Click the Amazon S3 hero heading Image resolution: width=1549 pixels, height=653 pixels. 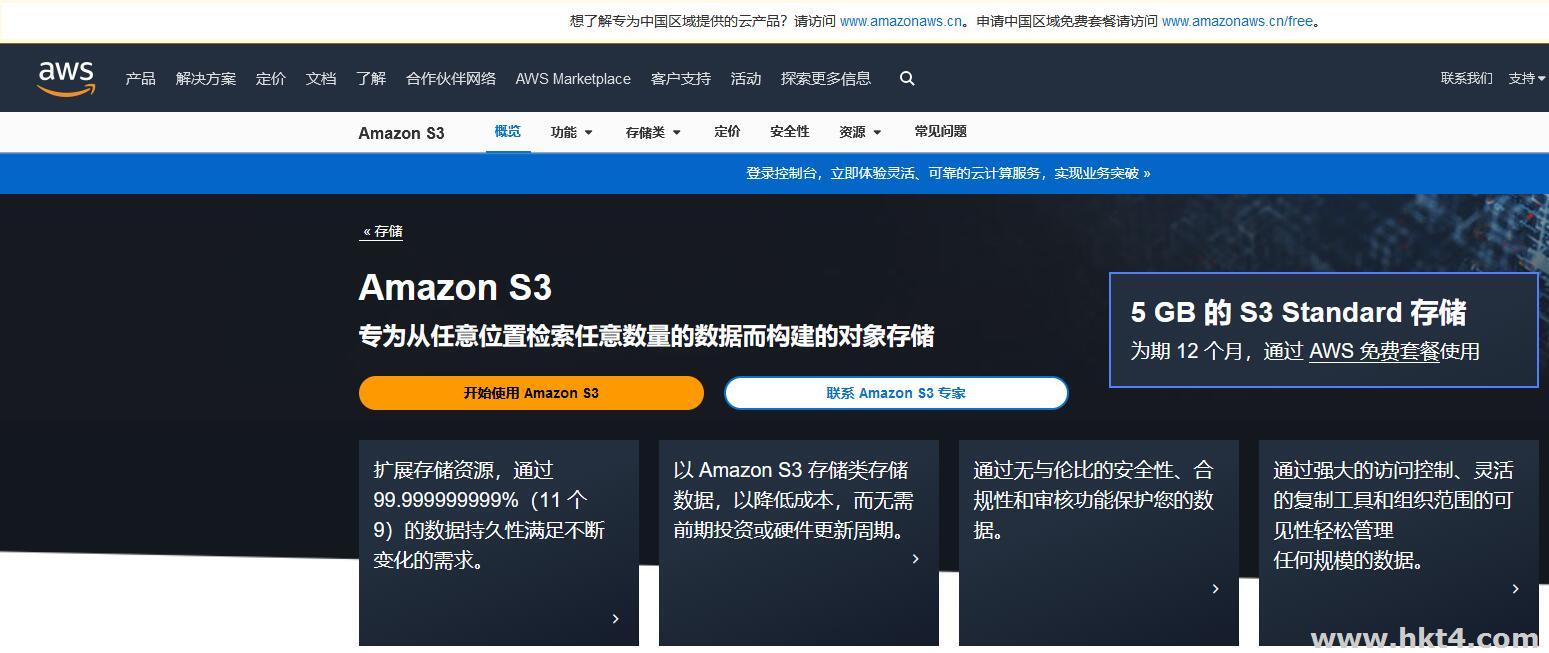tap(455, 288)
